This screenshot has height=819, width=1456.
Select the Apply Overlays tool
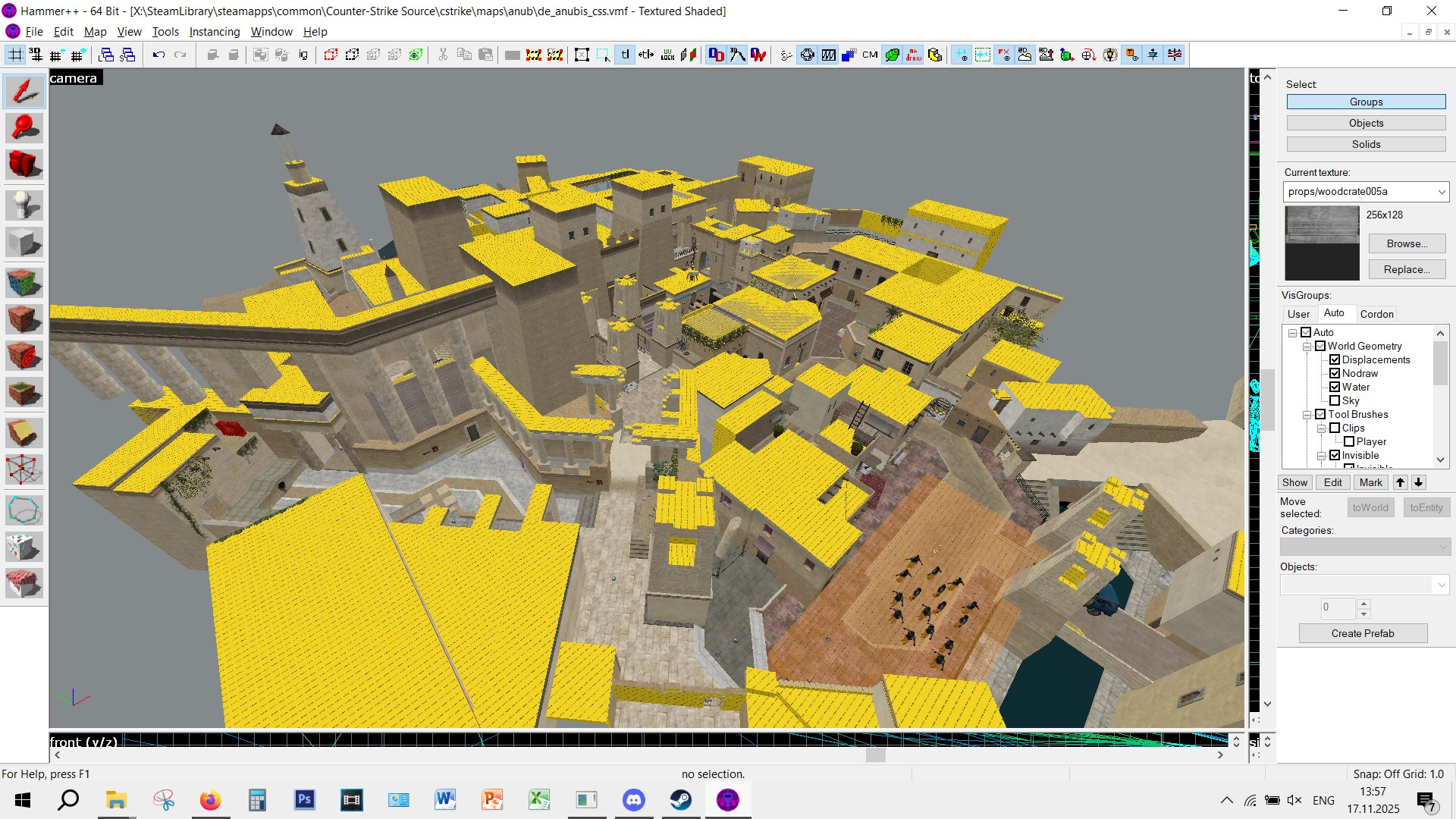24,393
